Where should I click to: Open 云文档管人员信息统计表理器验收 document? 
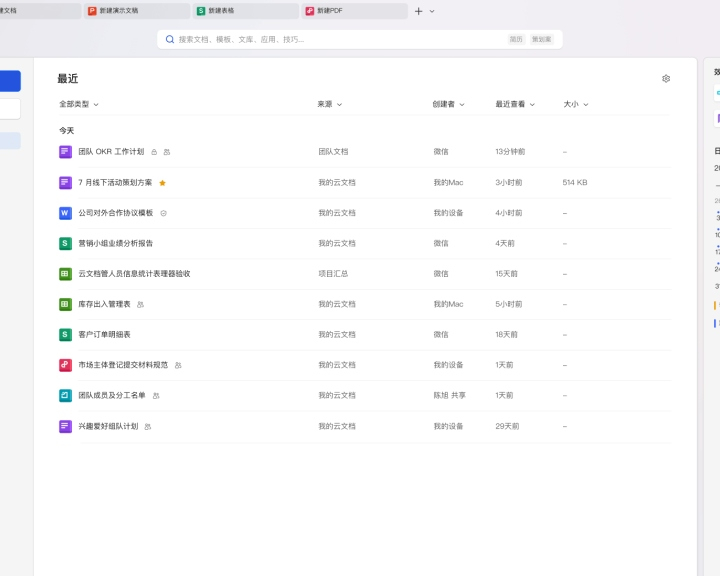134,274
